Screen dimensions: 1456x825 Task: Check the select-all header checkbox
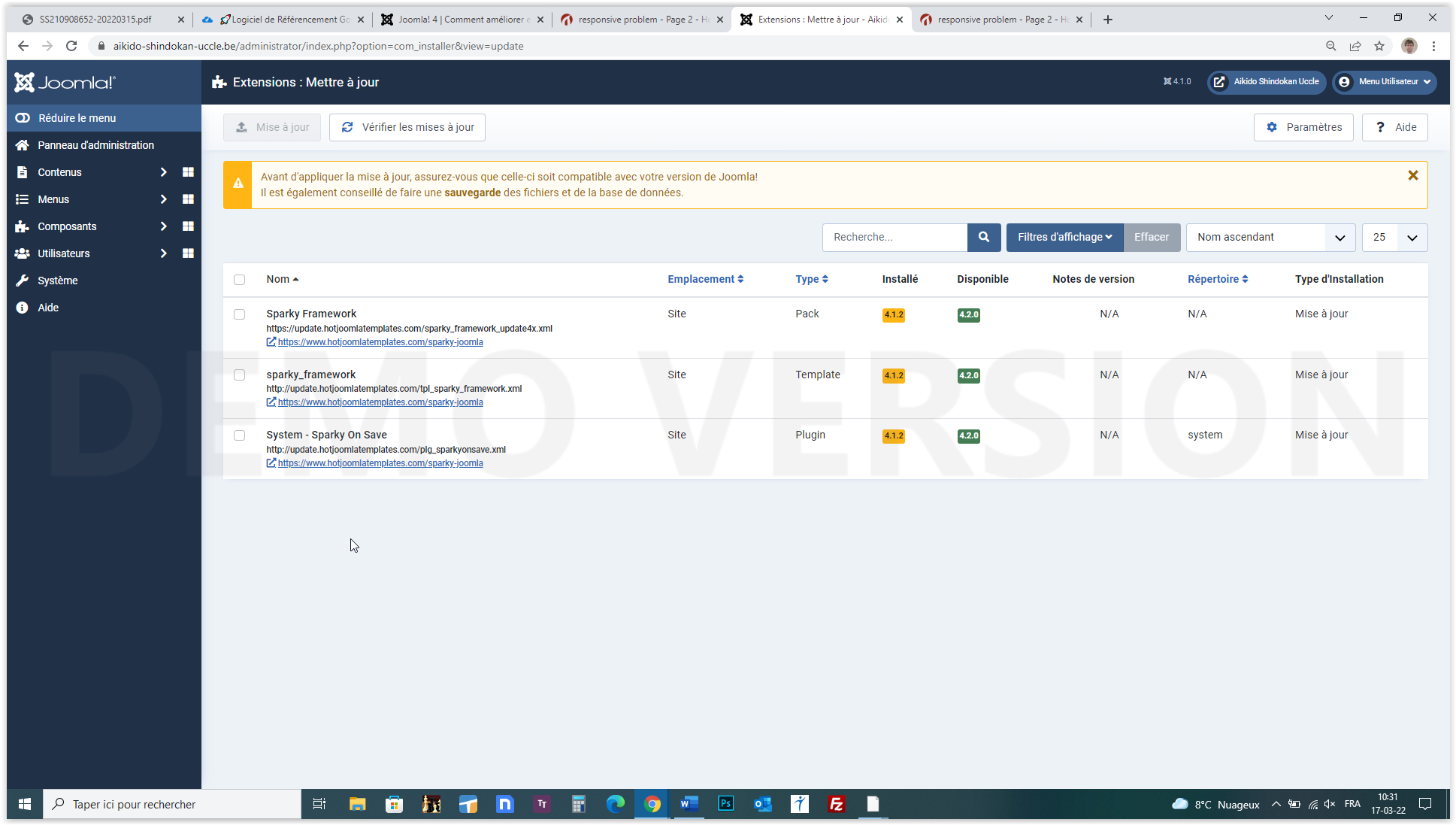pyautogui.click(x=239, y=280)
